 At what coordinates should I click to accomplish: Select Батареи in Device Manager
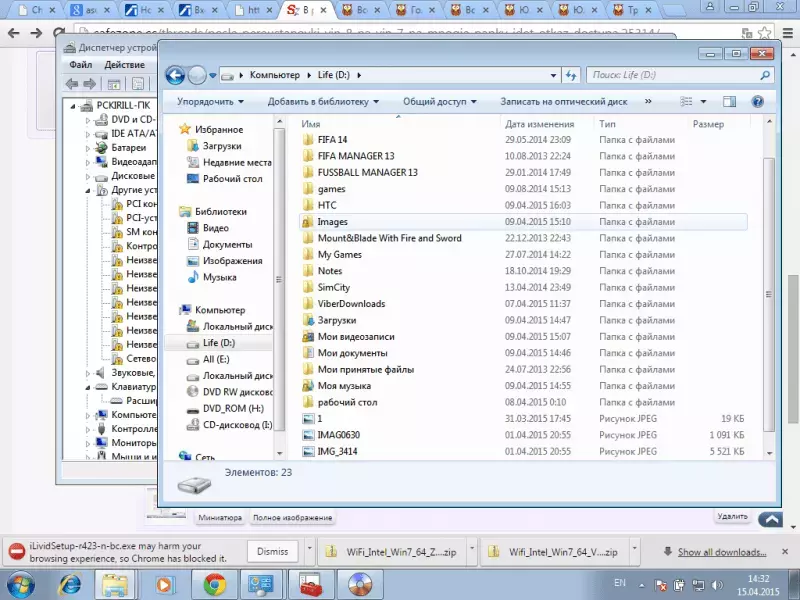tap(128, 148)
